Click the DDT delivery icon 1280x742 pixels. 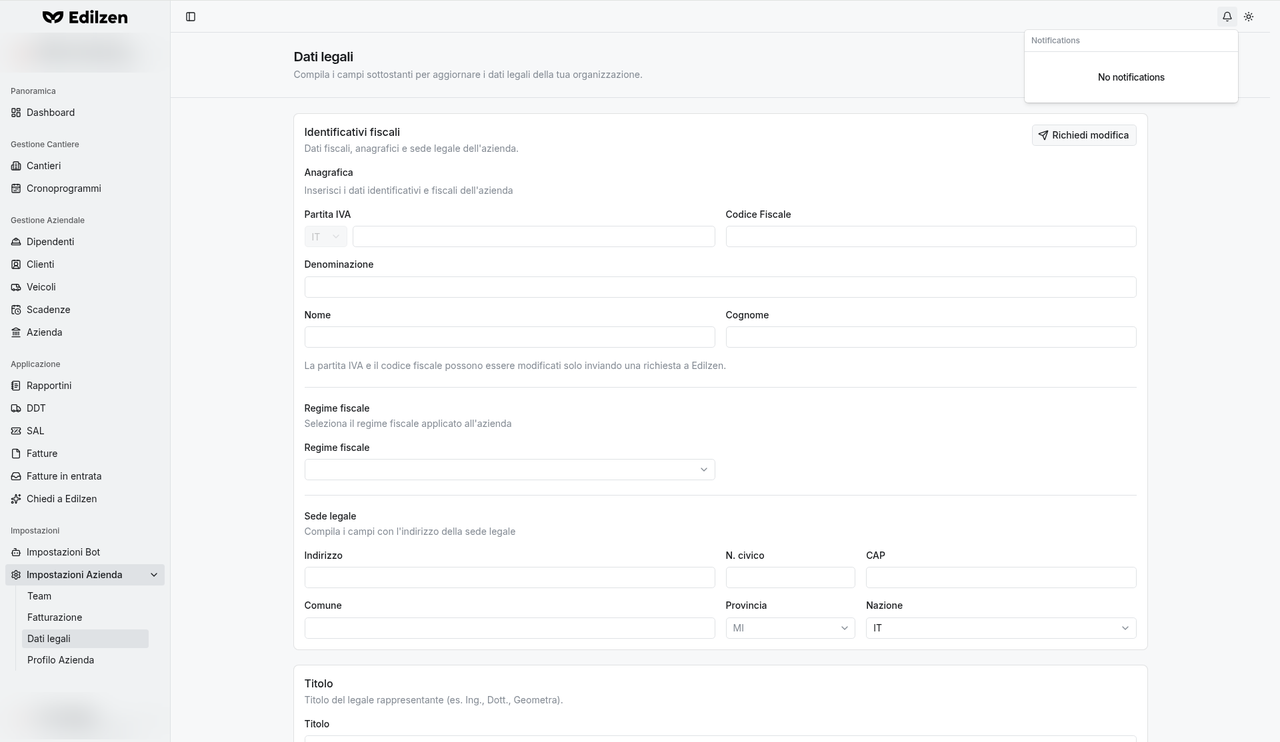pyautogui.click(x=16, y=409)
